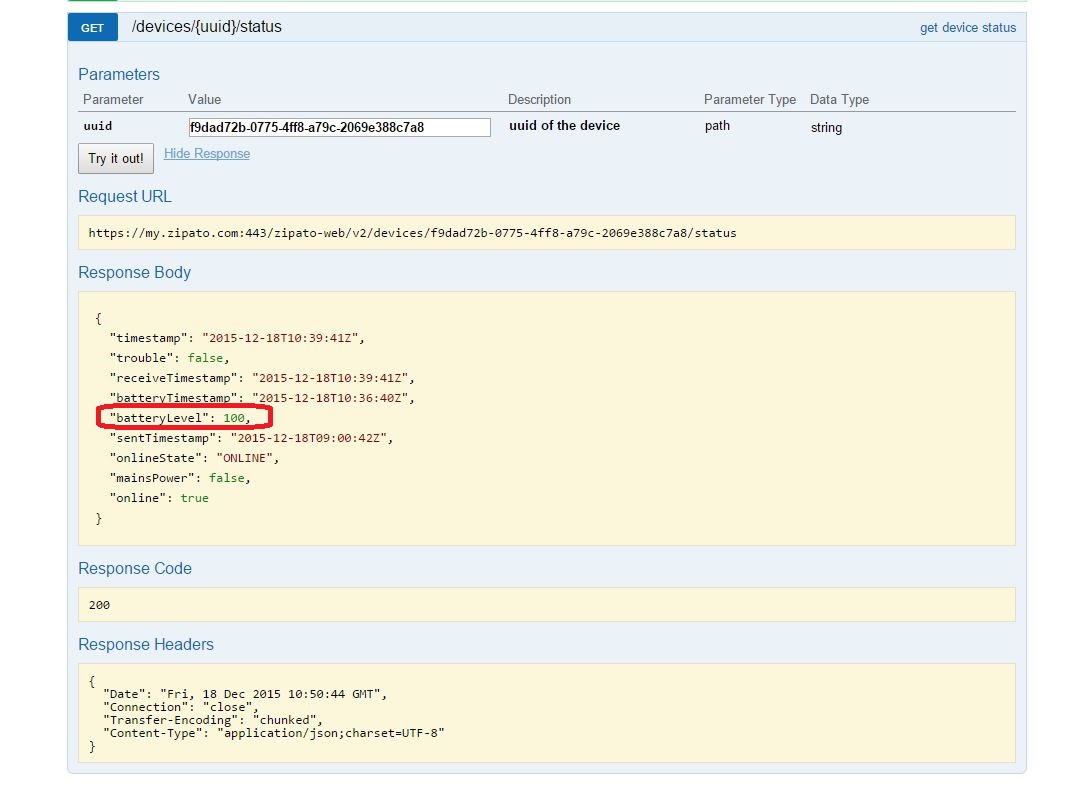1070x788 pixels.
Task: Click the Parameter Type column header
Action: 749,100
